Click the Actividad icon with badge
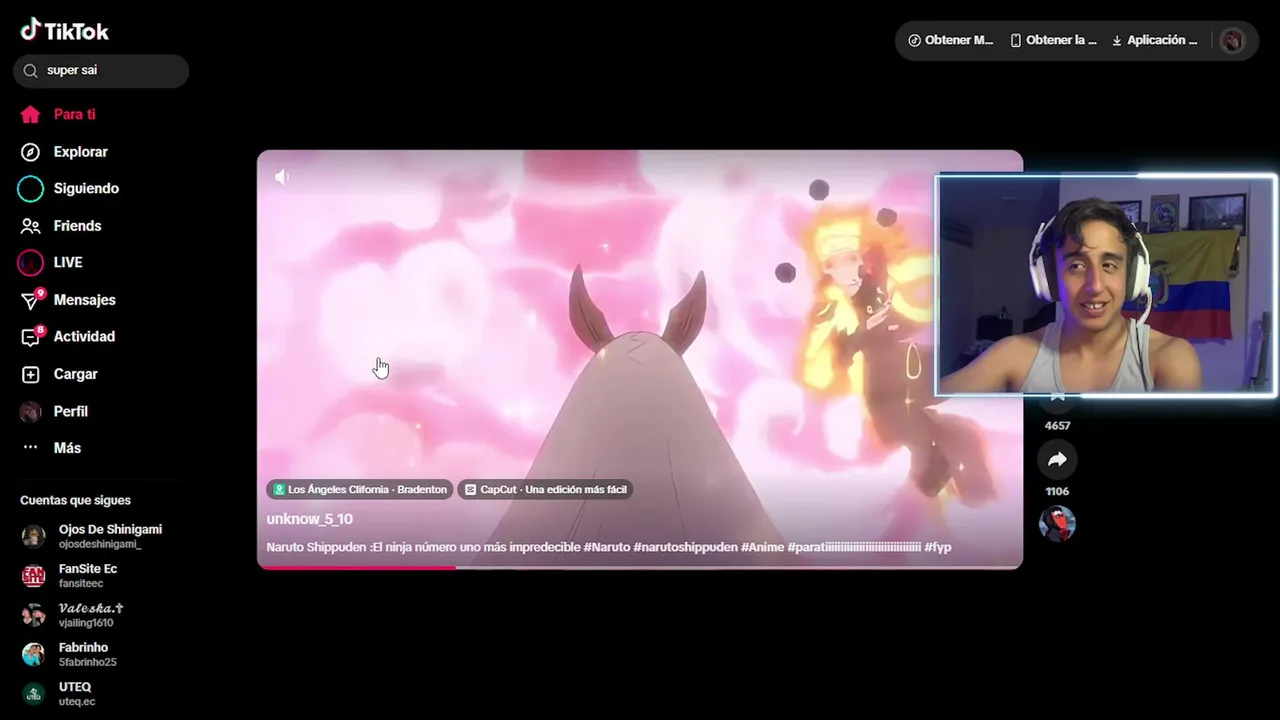This screenshot has height=720, width=1280. [31, 337]
